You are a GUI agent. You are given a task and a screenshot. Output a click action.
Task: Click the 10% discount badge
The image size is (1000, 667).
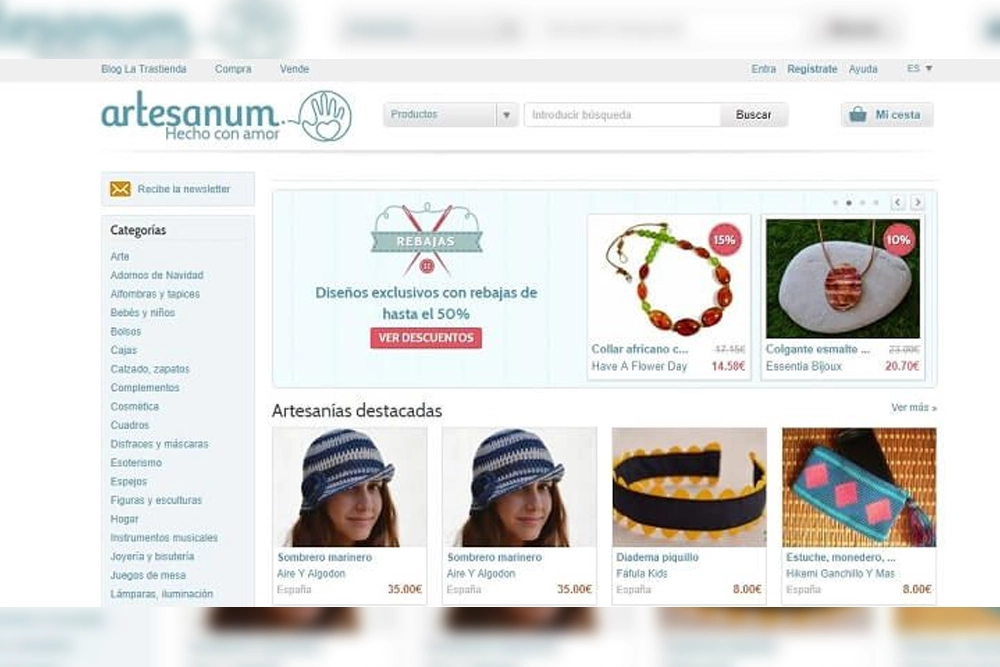898,240
